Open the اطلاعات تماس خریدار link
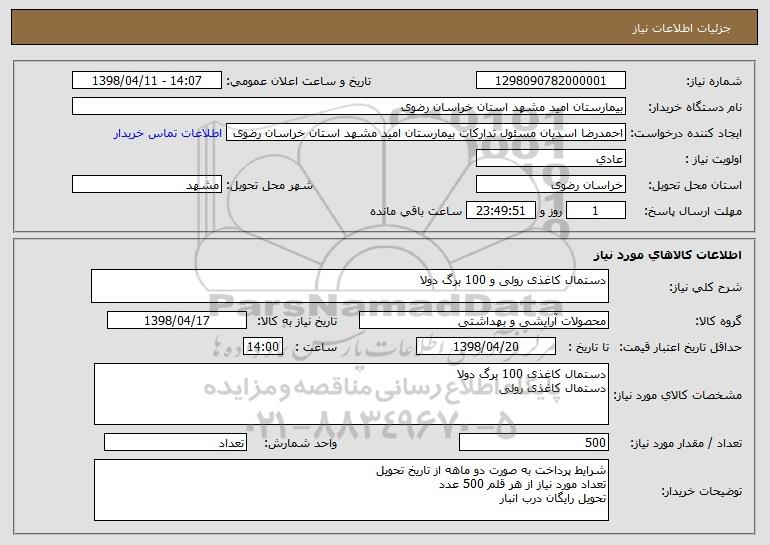 pyautogui.click(x=167, y=133)
